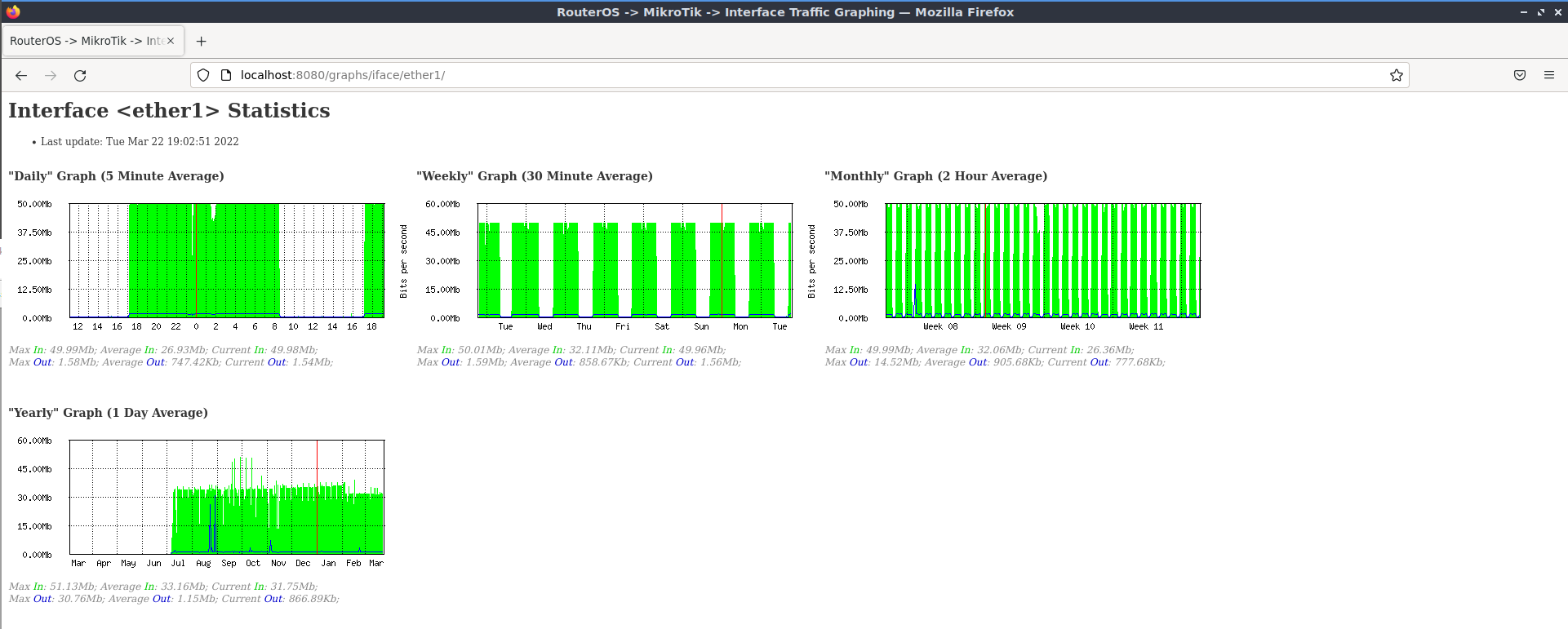Click Daily stats Max Out 1.58Mb line
Viewport: 1568px width, 629px height.
click(171, 362)
